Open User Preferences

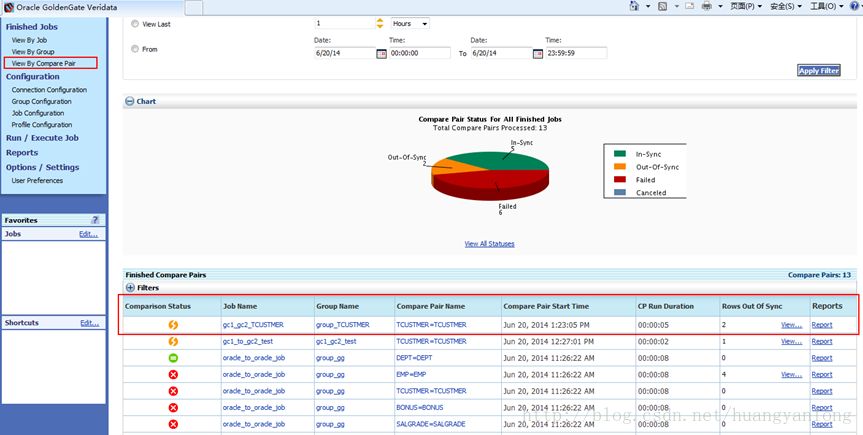[37, 181]
